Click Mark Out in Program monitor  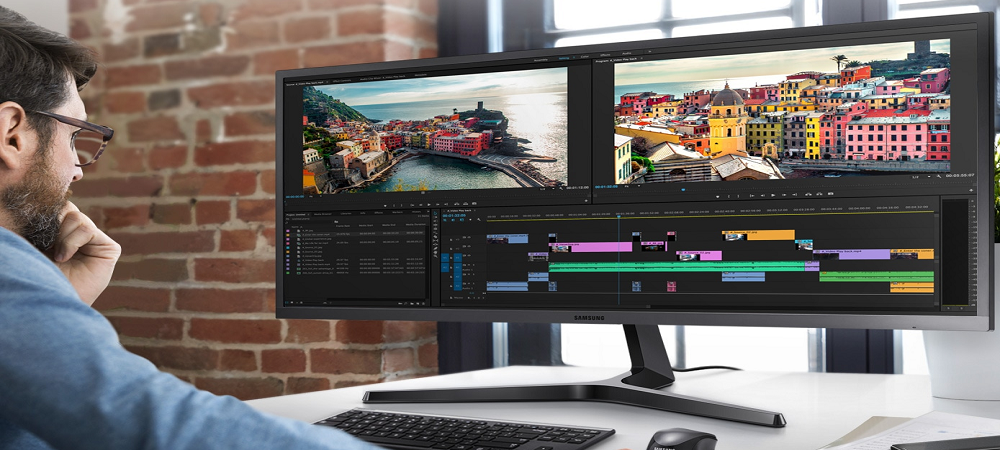click(739, 196)
